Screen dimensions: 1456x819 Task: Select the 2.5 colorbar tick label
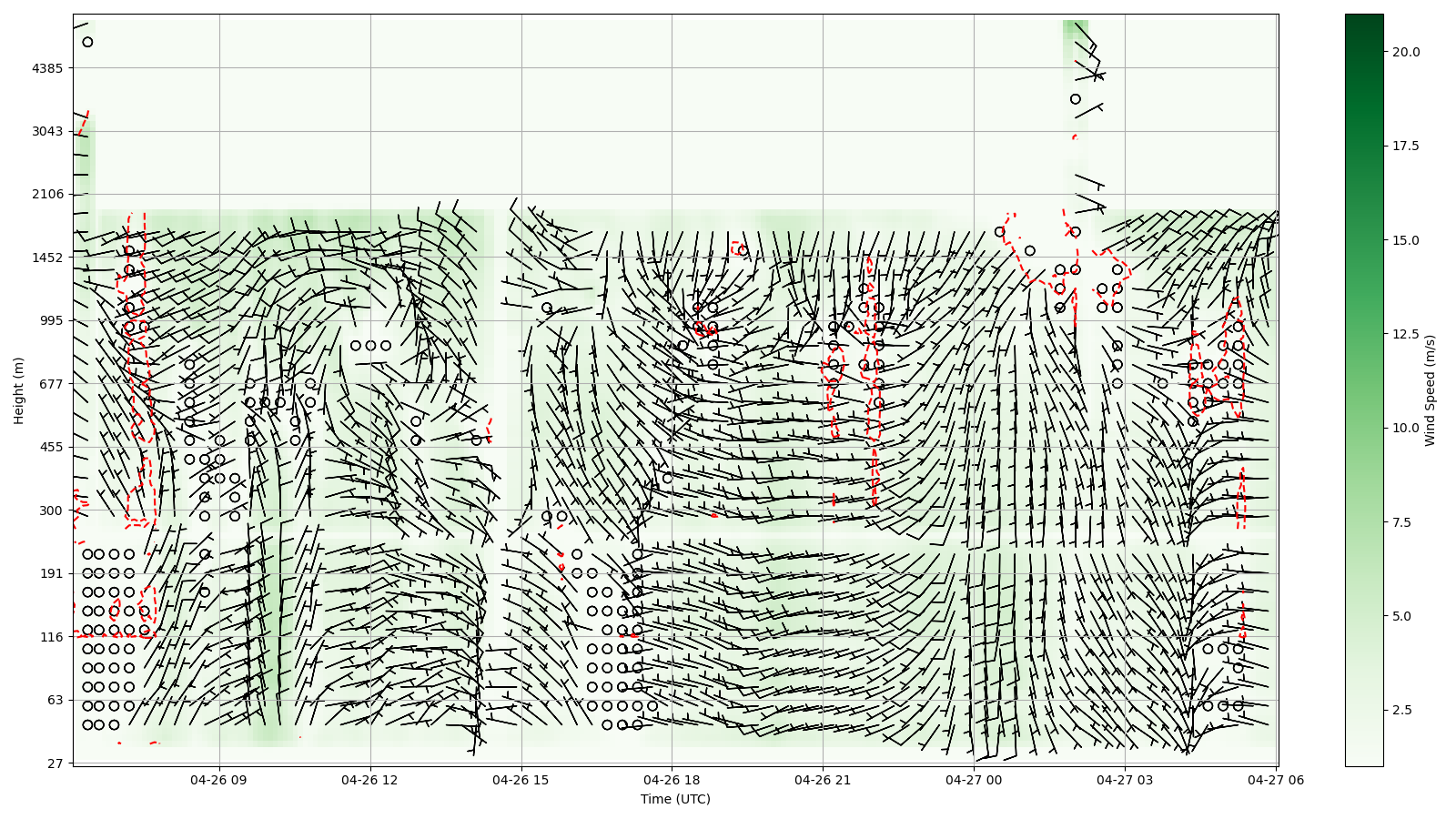click(1401, 710)
